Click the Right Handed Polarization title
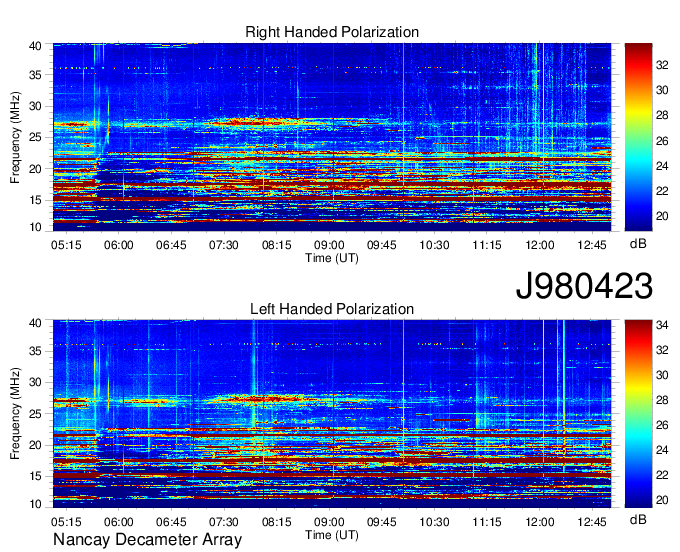Viewport: 680px width, 552px height. (332, 32)
